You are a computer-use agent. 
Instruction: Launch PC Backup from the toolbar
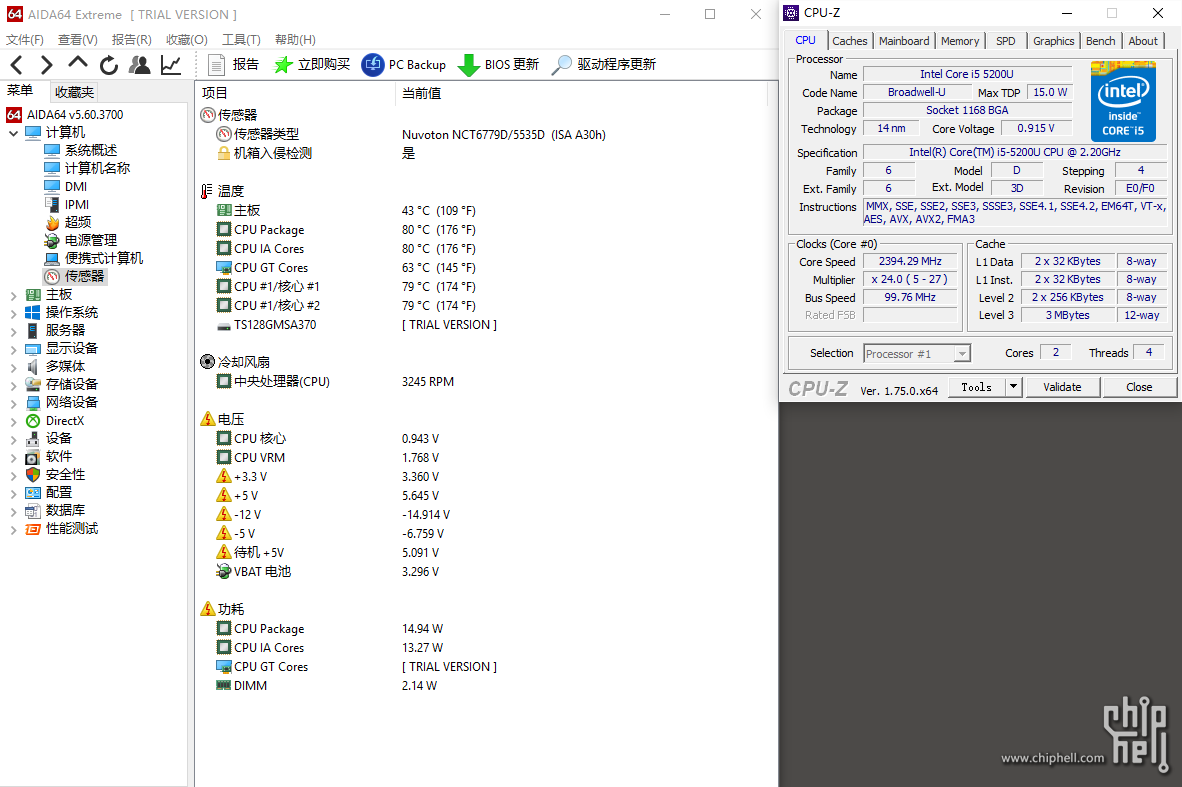pyautogui.click(x=403, y=65)
